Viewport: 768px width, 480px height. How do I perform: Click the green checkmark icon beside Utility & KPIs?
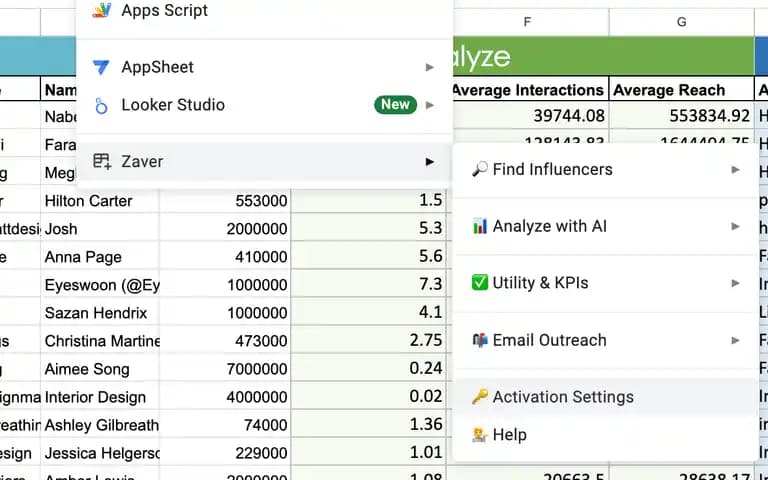pos(480,283)
